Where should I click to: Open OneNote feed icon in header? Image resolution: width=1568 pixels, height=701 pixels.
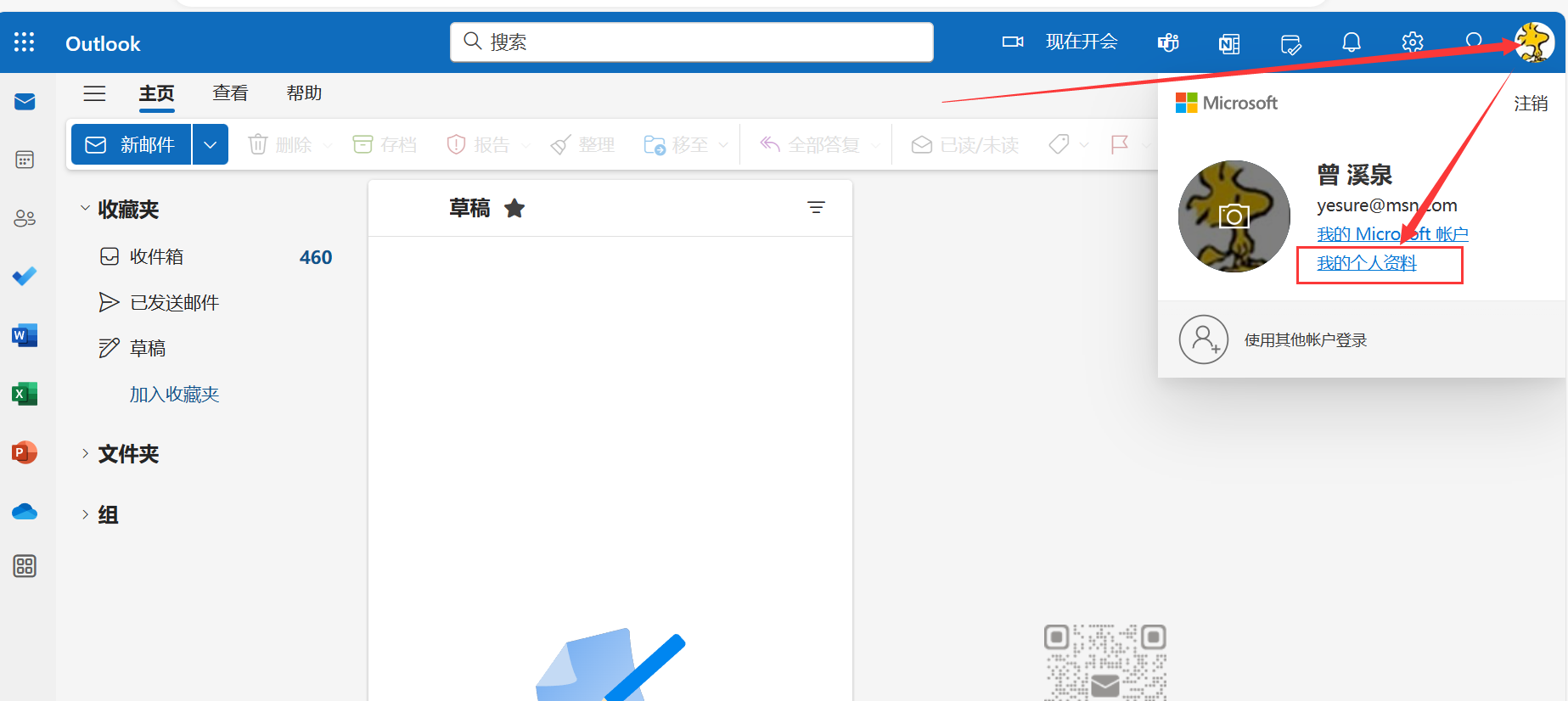[x=1229, y=42]
